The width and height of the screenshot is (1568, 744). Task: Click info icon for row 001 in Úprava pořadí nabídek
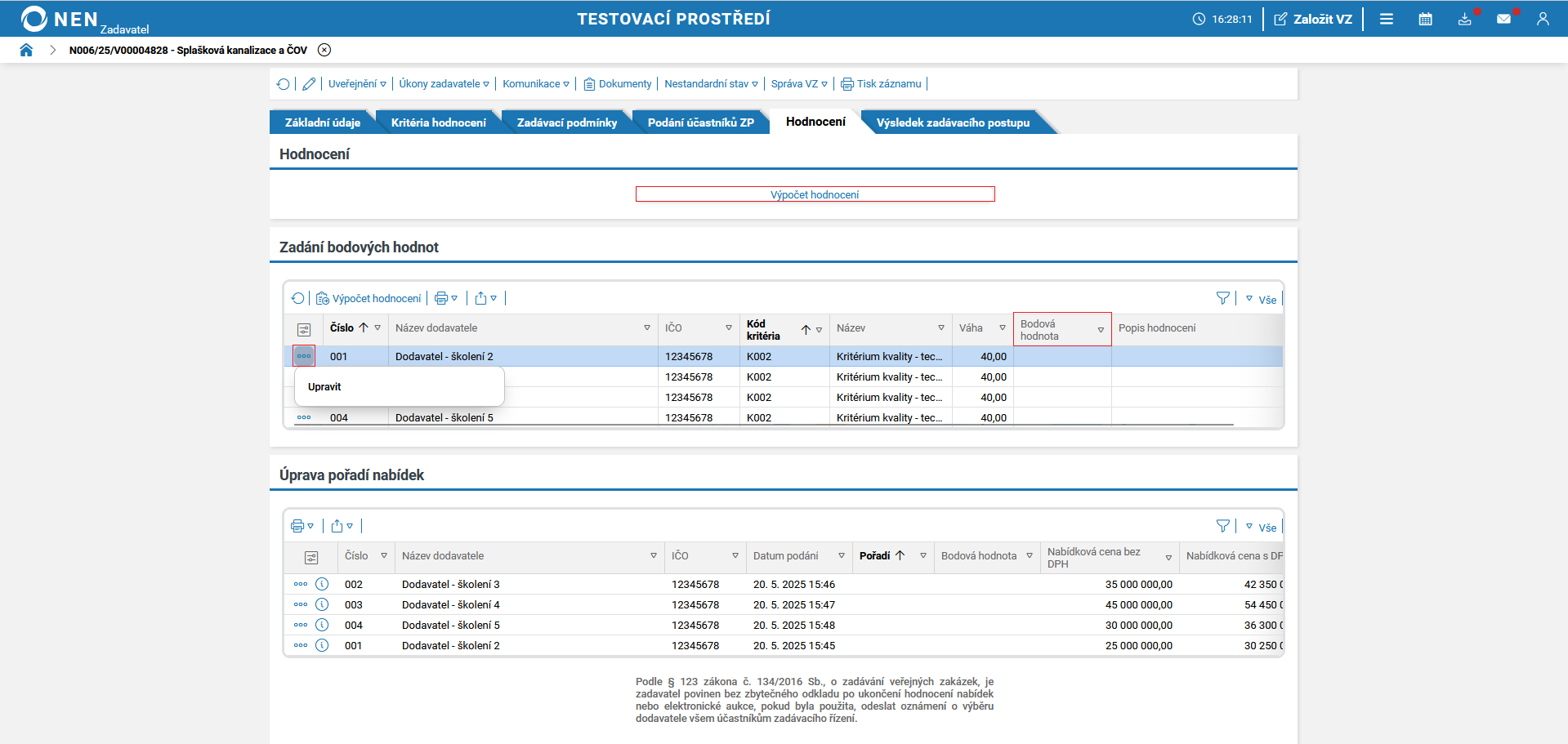(x=322, y=645)
